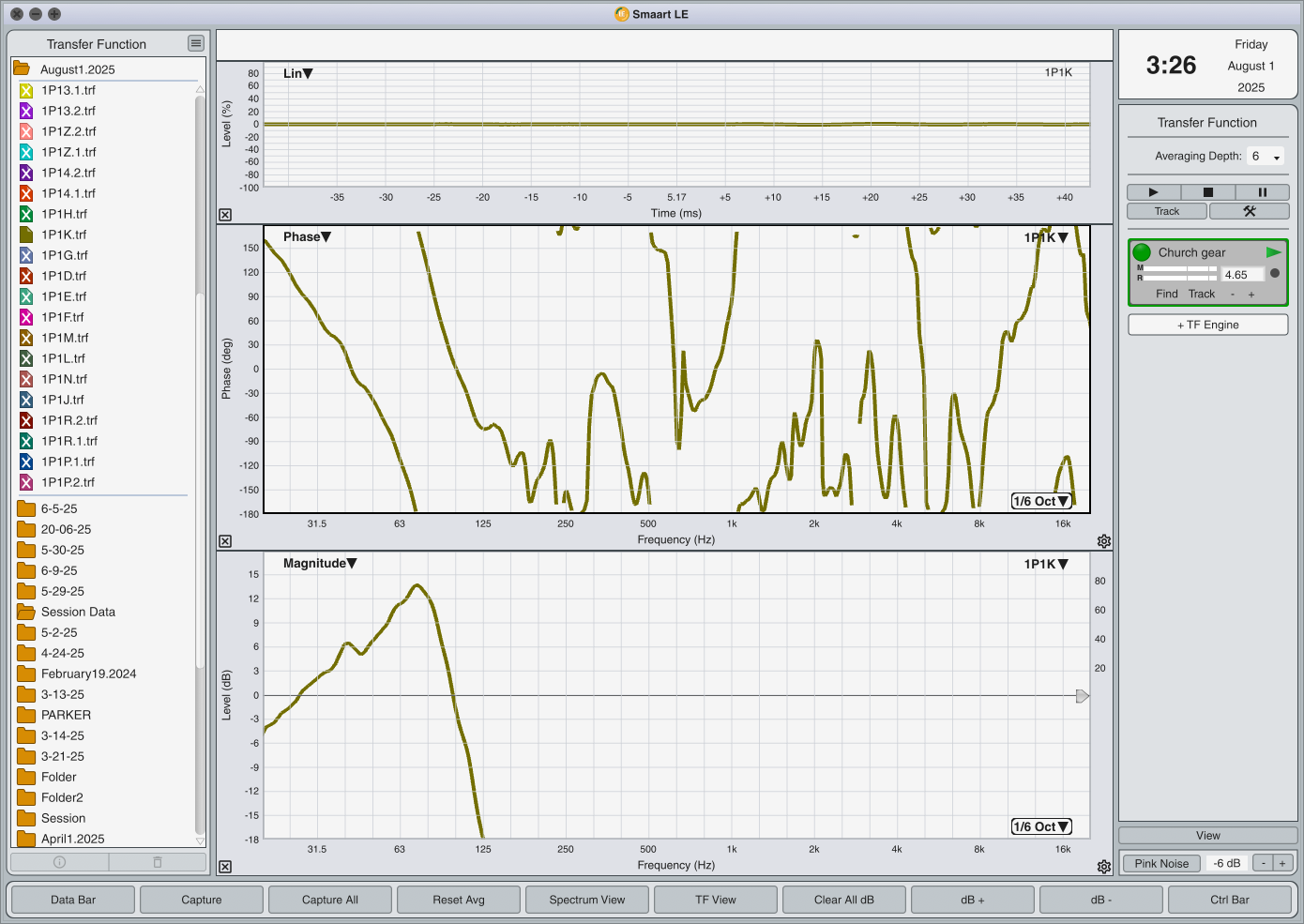Open the Phase plot type dropdown
Image resolution: width=1304 pixels, height=924 pixels.
coord(308,236)
